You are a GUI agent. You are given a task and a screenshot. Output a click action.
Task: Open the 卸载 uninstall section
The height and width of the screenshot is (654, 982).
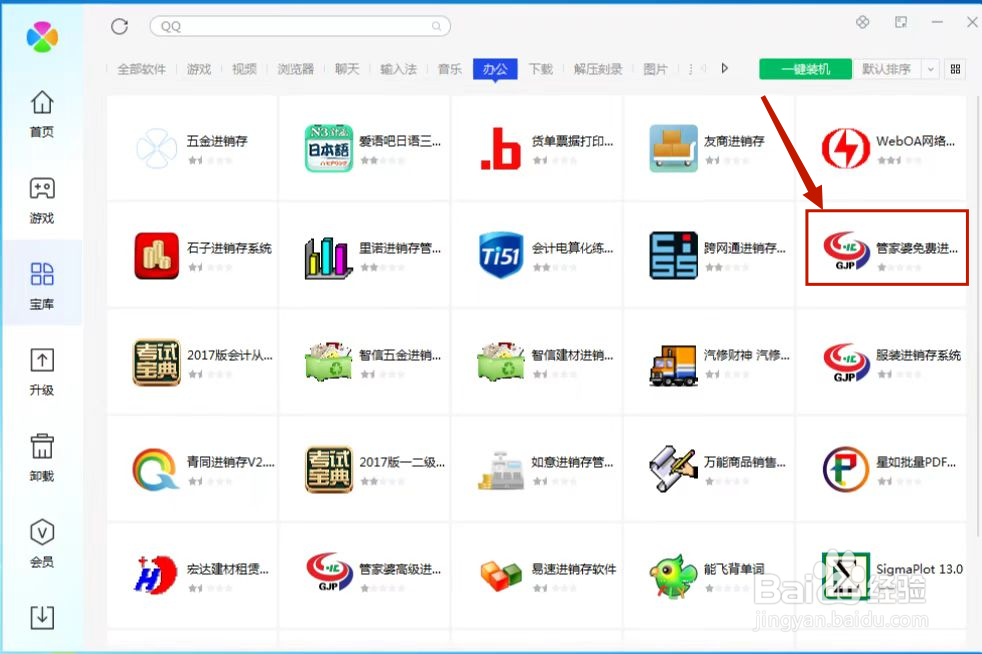click(42, 457)
